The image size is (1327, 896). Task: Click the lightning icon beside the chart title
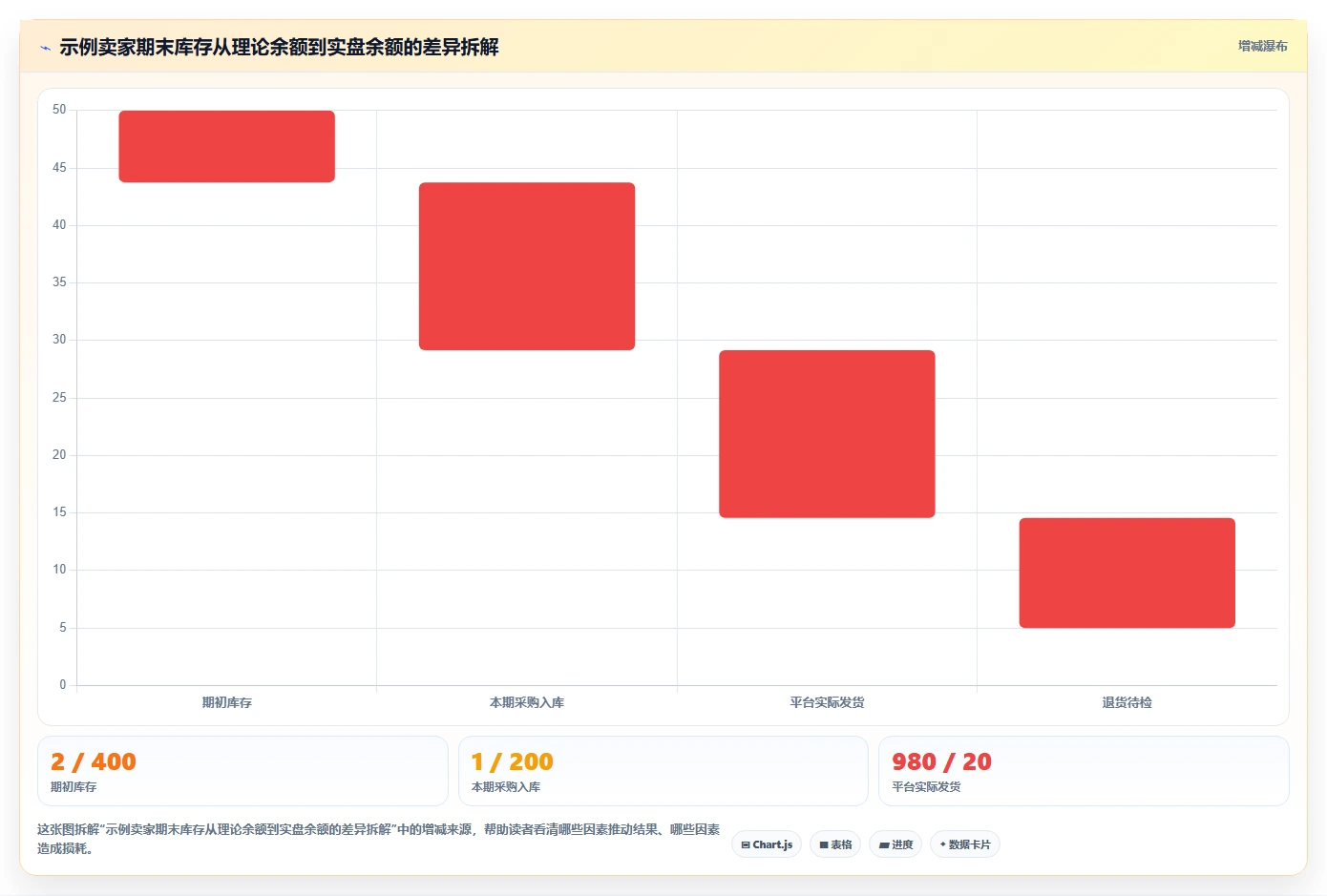pos(45,48)
